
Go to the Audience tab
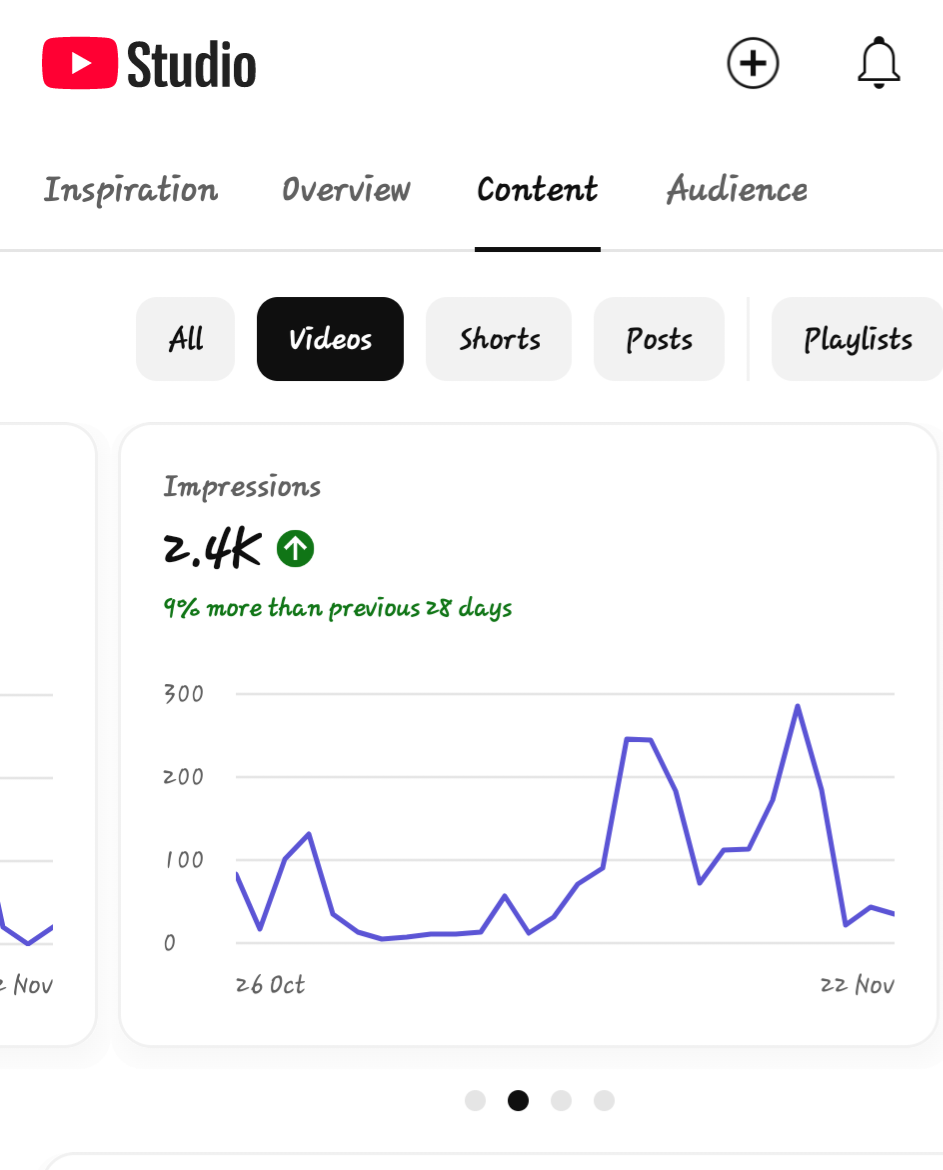coord(737,190)
